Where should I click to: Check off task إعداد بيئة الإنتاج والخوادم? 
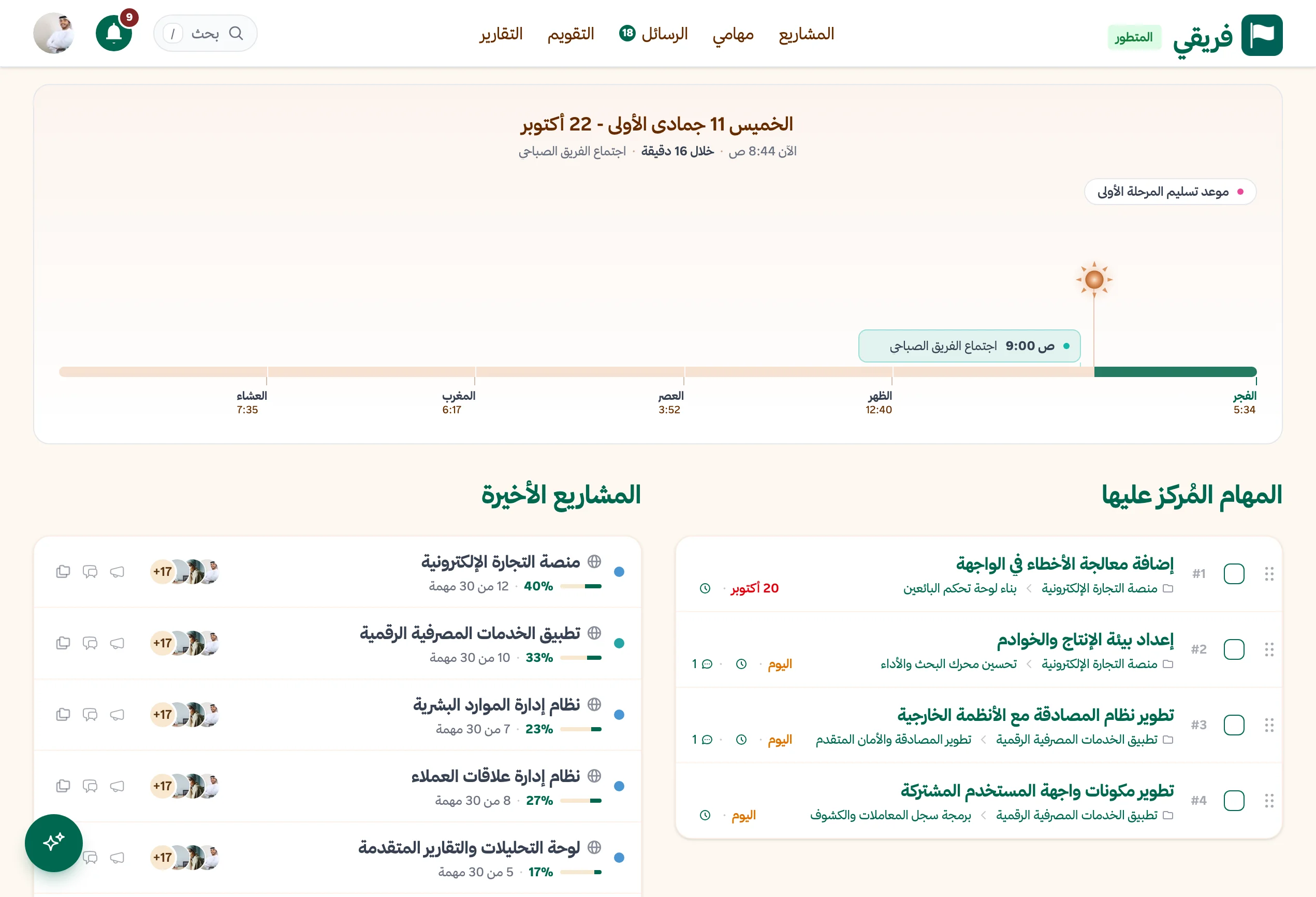coord(1234,649)
